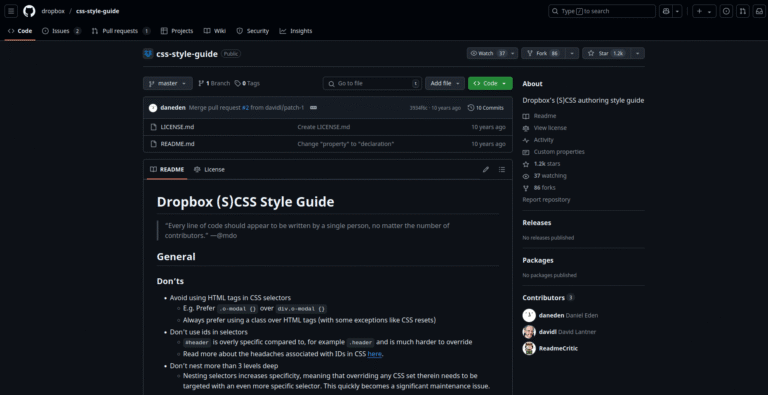Click the Go to file search field
The image size is (768, 395).
372,83
